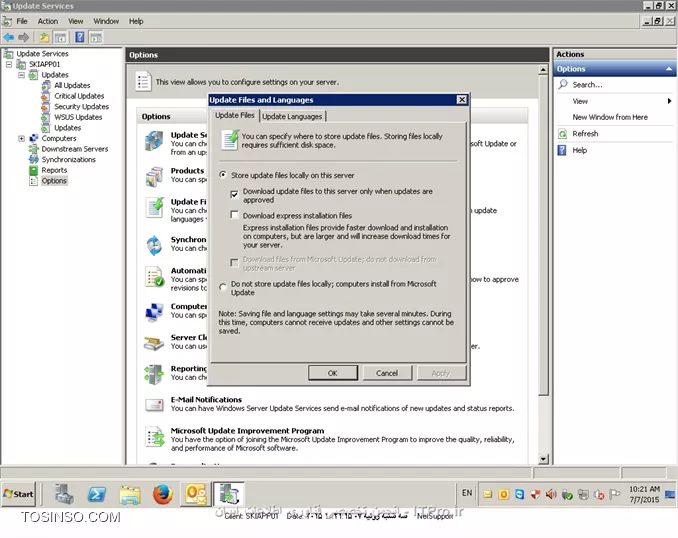
Task: Click OK in Update Files and Languages dialog
Action: tap(333, 373)
